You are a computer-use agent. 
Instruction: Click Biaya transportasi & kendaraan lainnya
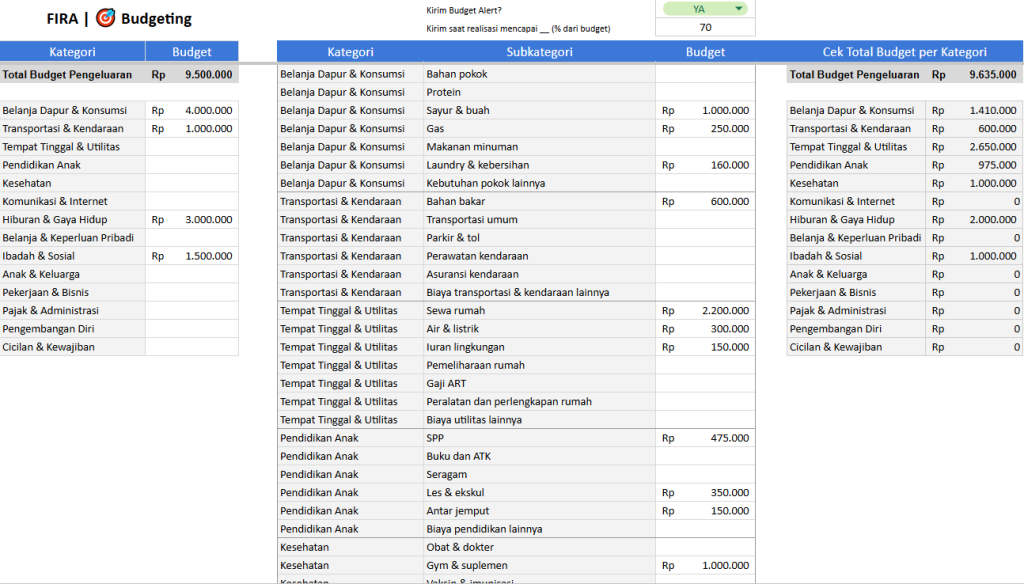pos(539,293)
